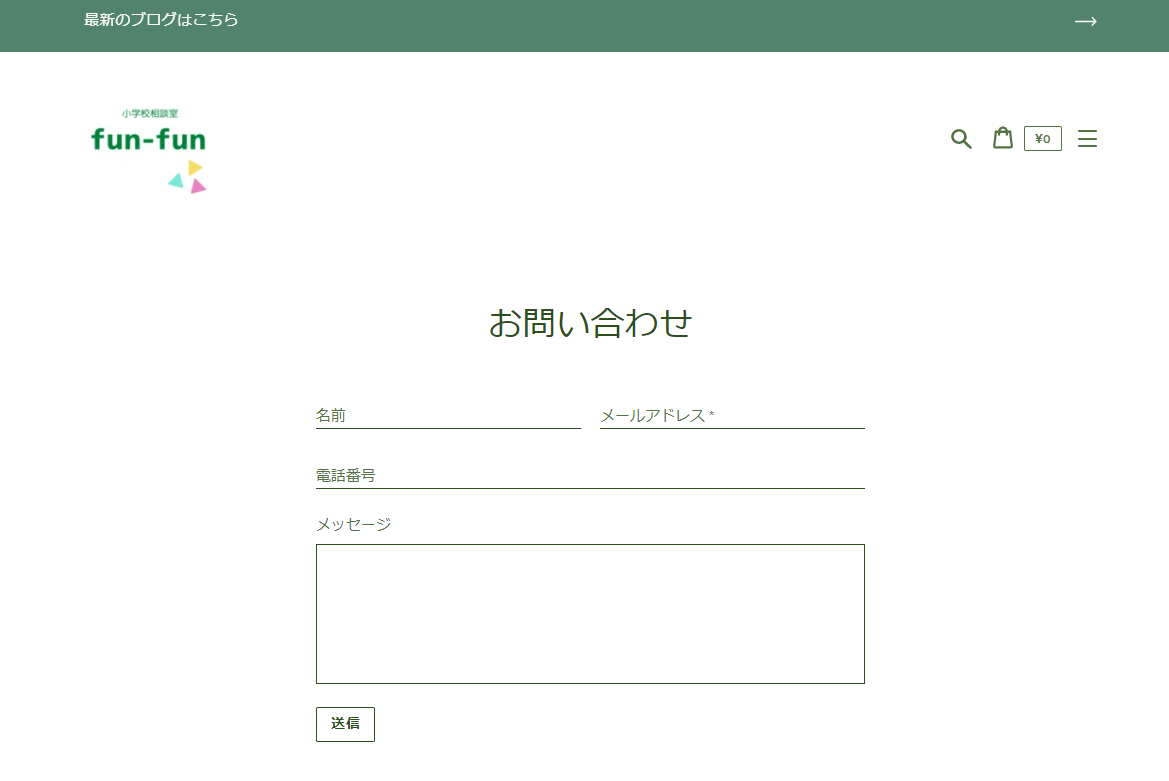1169x781 pixels.
Task: Submit the form with 送信 button
Action: click(345, 724)
